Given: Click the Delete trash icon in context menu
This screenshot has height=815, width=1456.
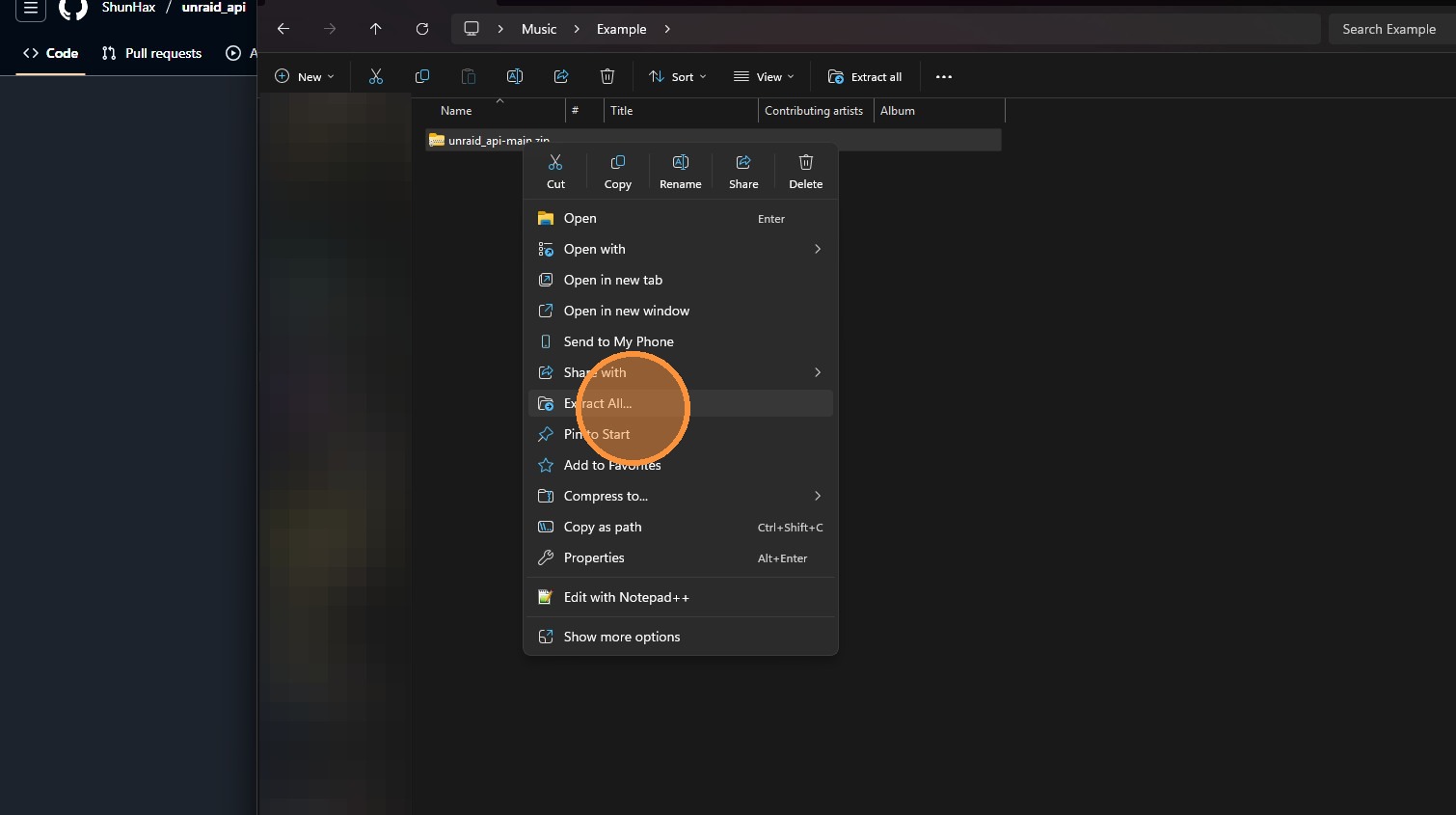Looking at the screenshot, I should pos(805,171).
